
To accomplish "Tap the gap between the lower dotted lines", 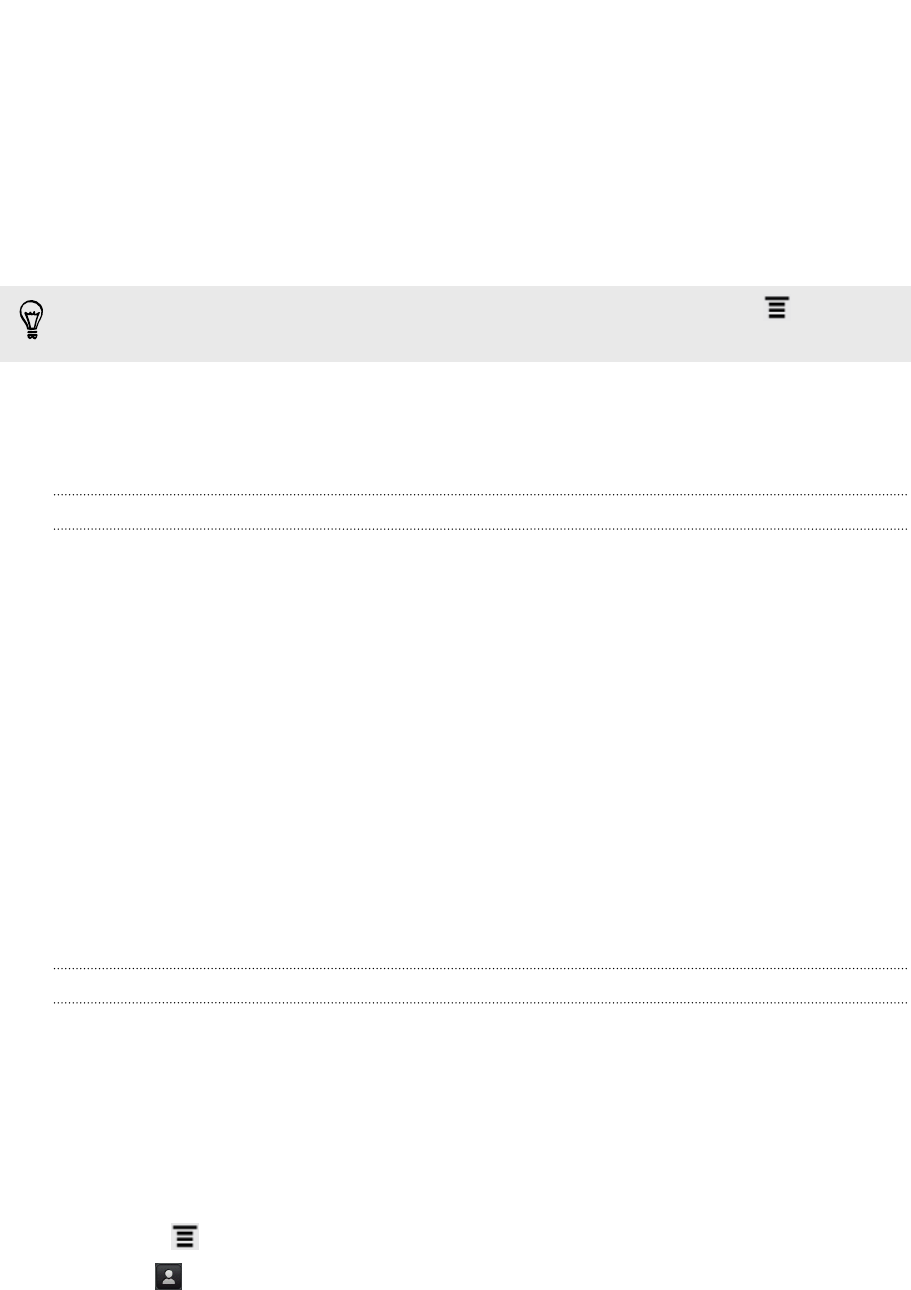I will [479, 985].
